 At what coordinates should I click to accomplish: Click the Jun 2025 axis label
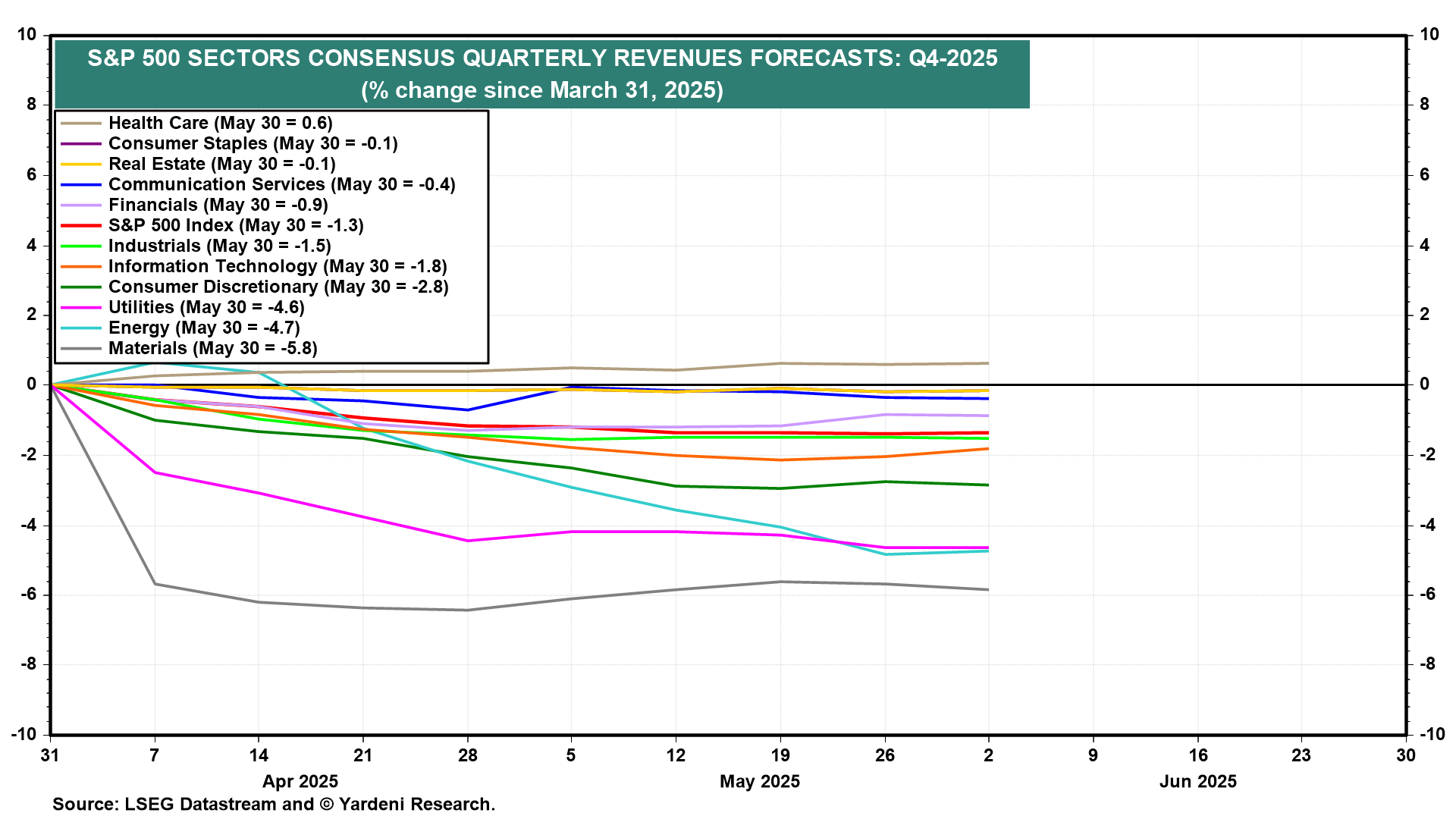click(1197, 782)
